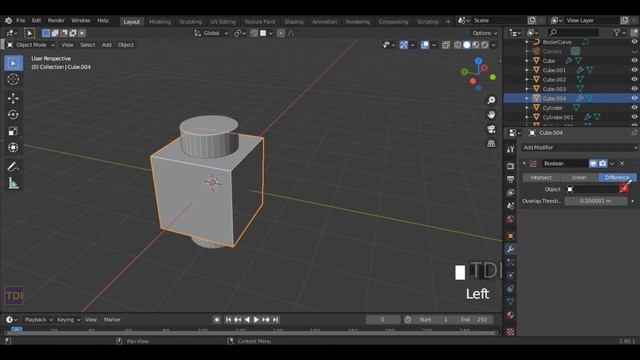The height and width of the screenshot is (360, 640).
Task: Hide Cylinder with its eye icon
Action: (634, 107)
